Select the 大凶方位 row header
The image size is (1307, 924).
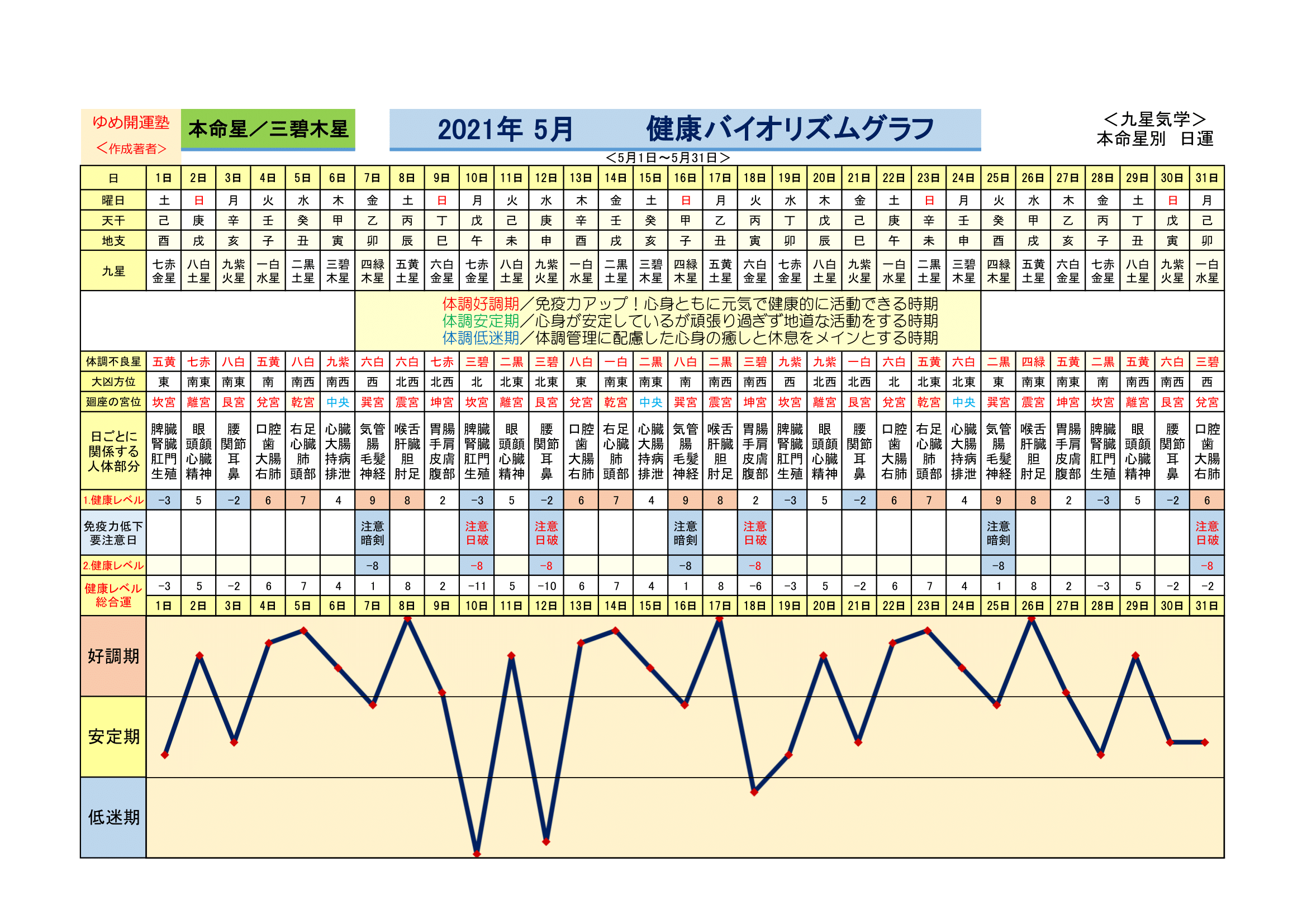point(113,382)
